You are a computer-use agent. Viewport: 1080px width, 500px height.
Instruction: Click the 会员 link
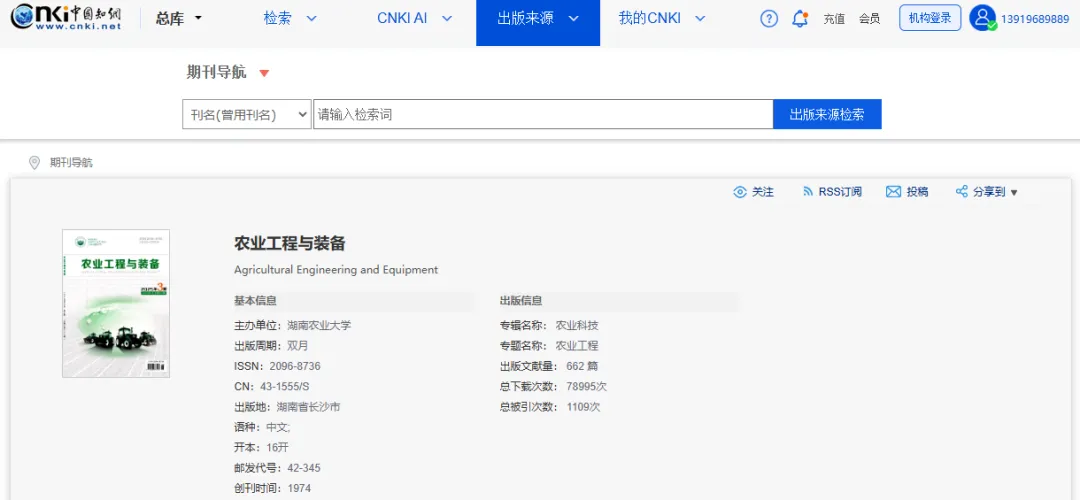pos(869,19)
